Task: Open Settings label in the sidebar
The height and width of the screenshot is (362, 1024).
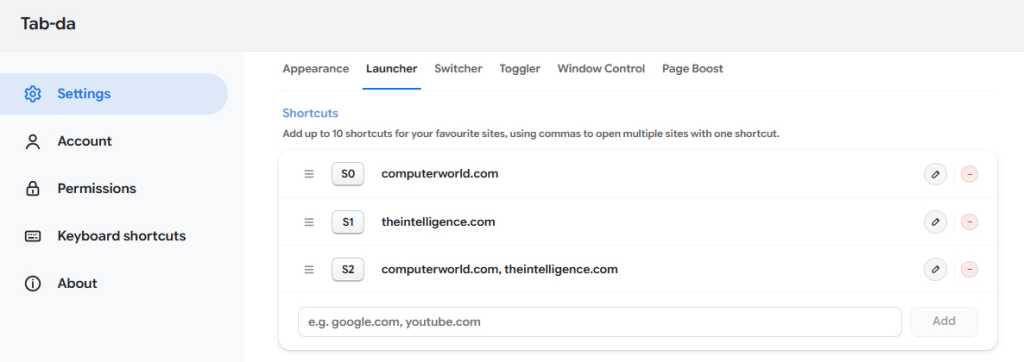Action: point(84,94)
